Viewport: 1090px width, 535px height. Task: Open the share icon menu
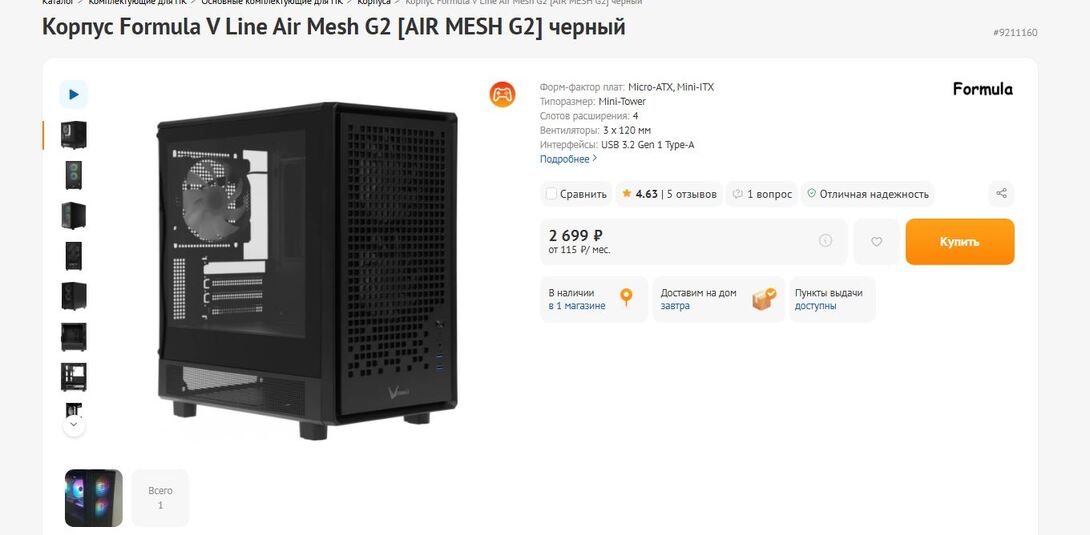click(x=1001, y=194)
